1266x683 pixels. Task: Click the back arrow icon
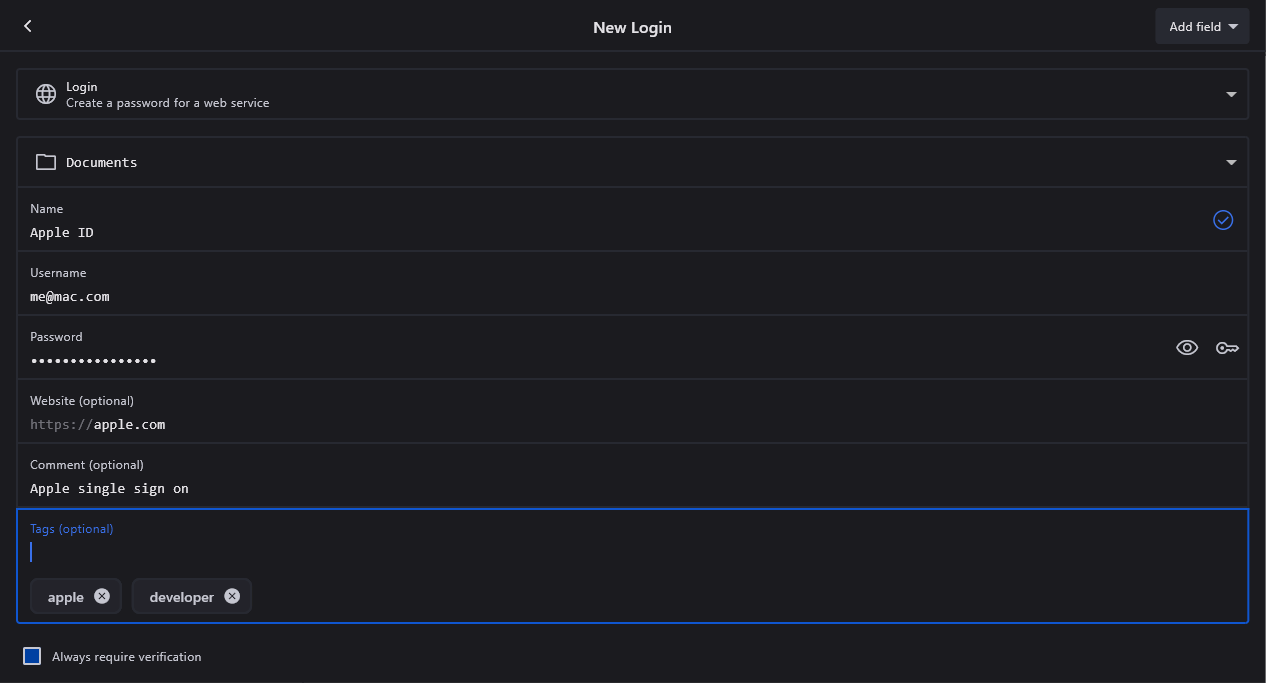(x=28, y=26)
